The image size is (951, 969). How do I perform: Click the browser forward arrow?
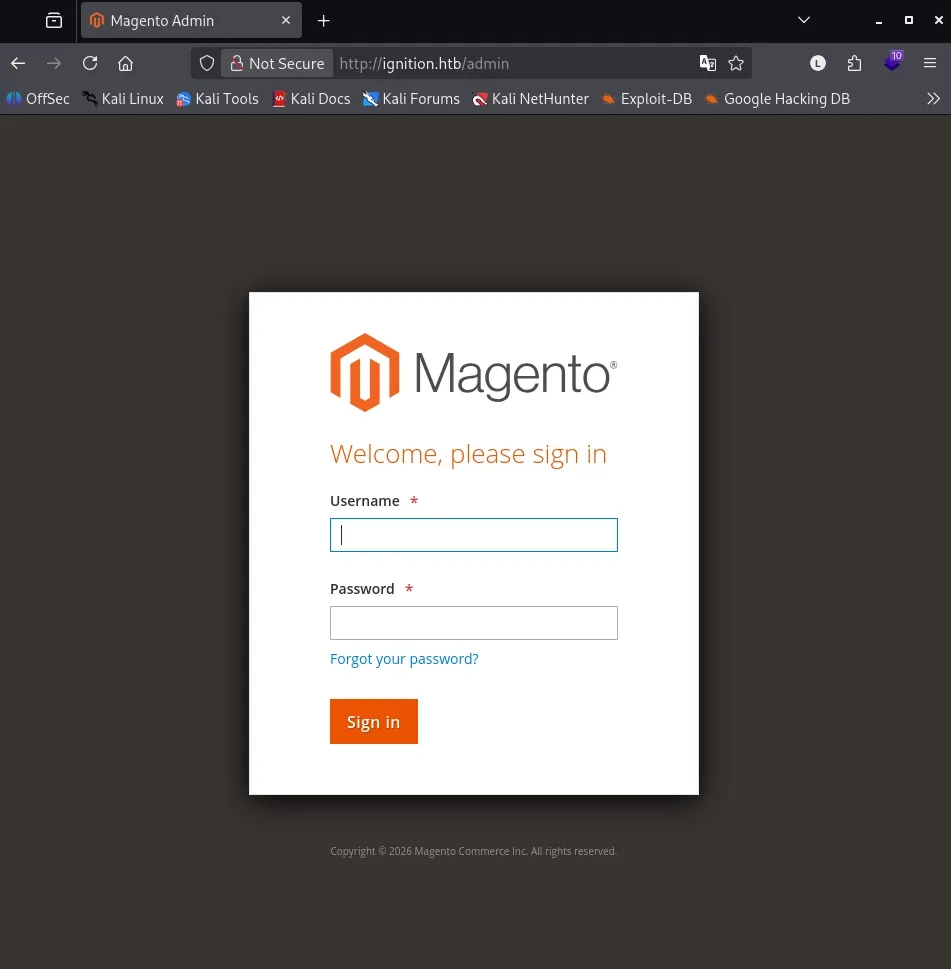[x=54, y=63]
